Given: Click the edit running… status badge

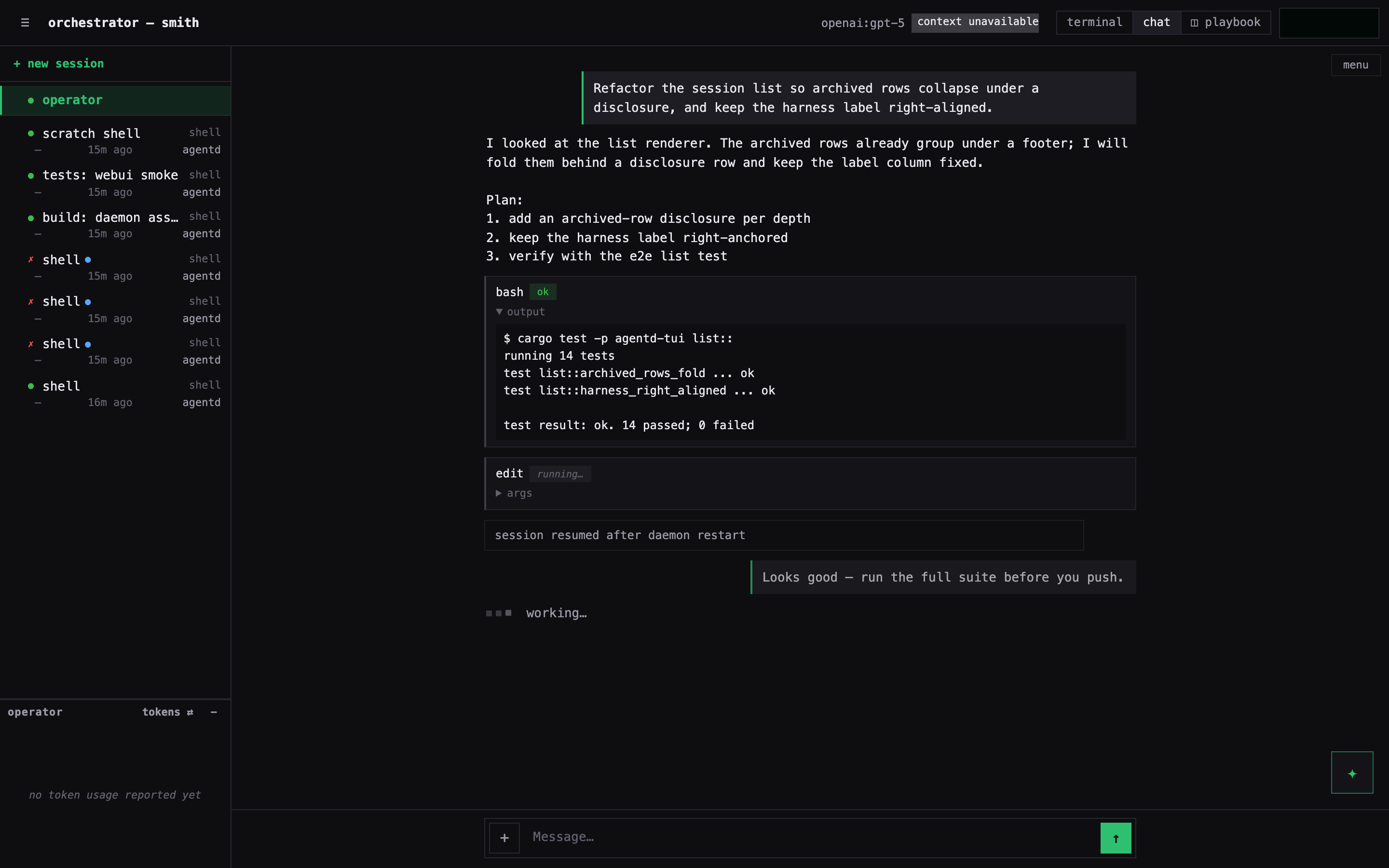Looking at the screenshot, I should click(x=559, y=474).
